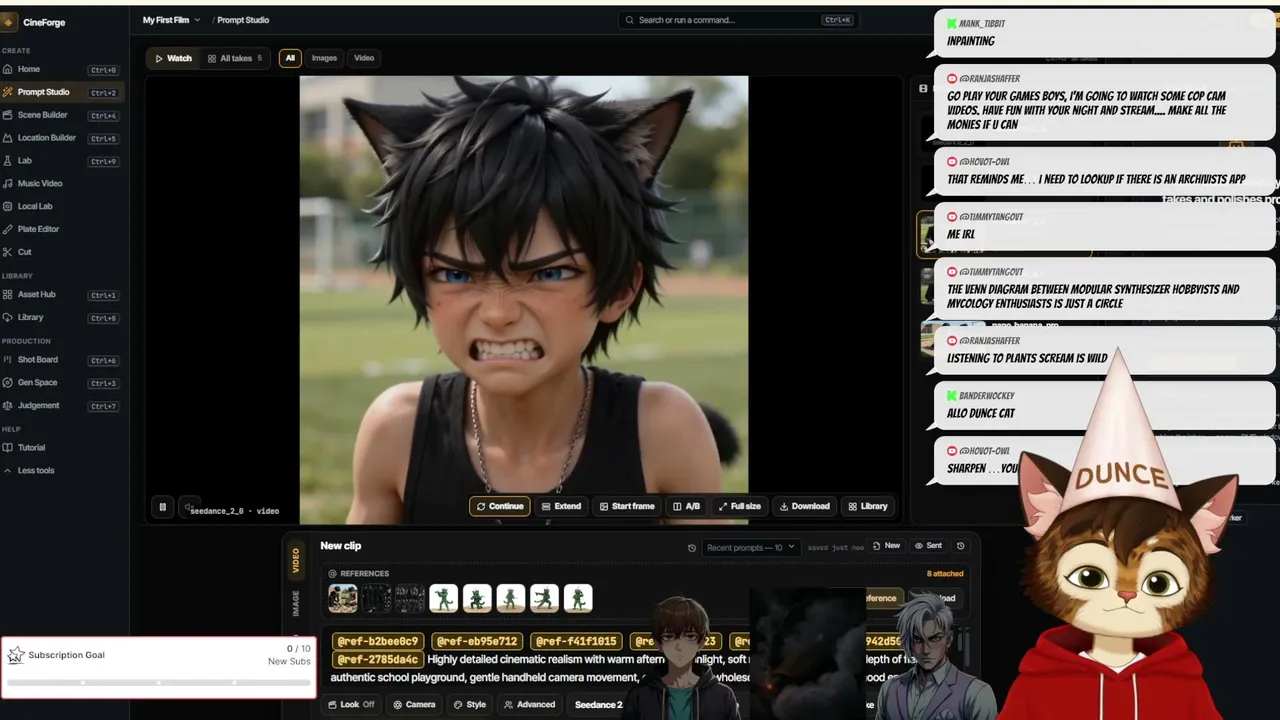Viewport: 1280px width, 720px height.
Task: Open Judgement scales icon
Action: coord(8,406)
